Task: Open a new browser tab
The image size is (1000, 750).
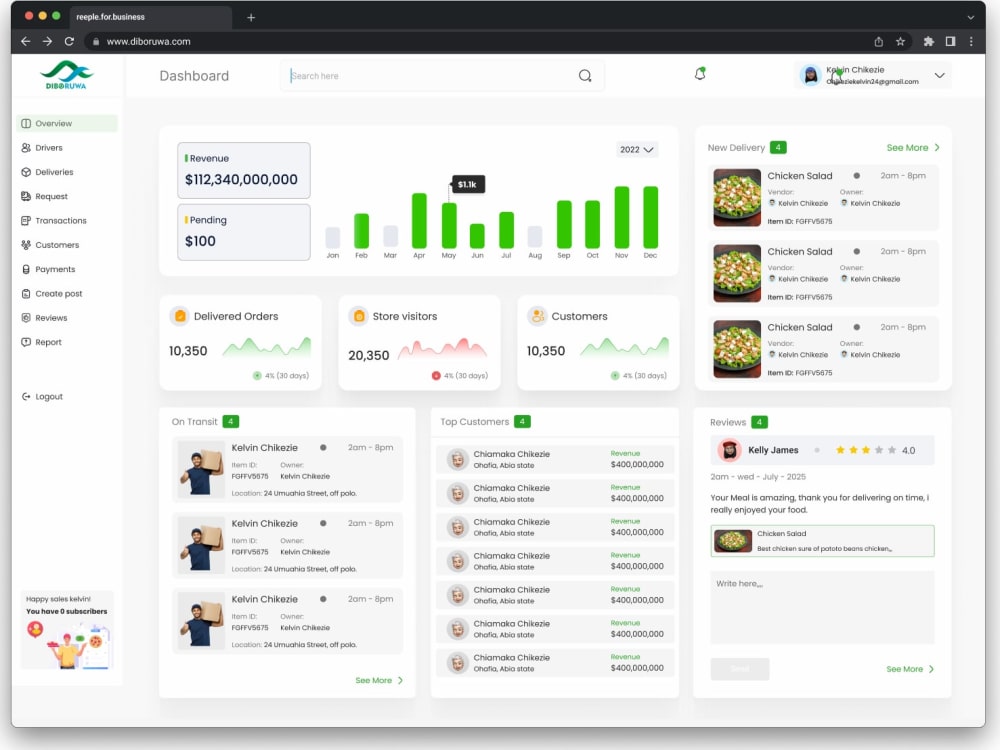Action: click(251, 17)
